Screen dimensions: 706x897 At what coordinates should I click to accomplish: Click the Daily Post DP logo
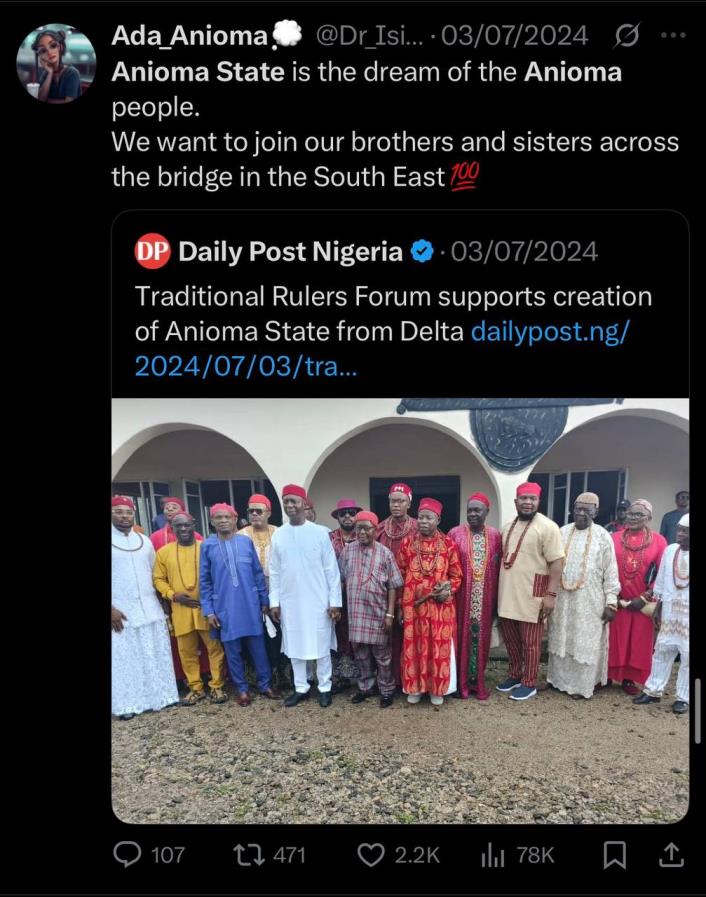[151, 251]
